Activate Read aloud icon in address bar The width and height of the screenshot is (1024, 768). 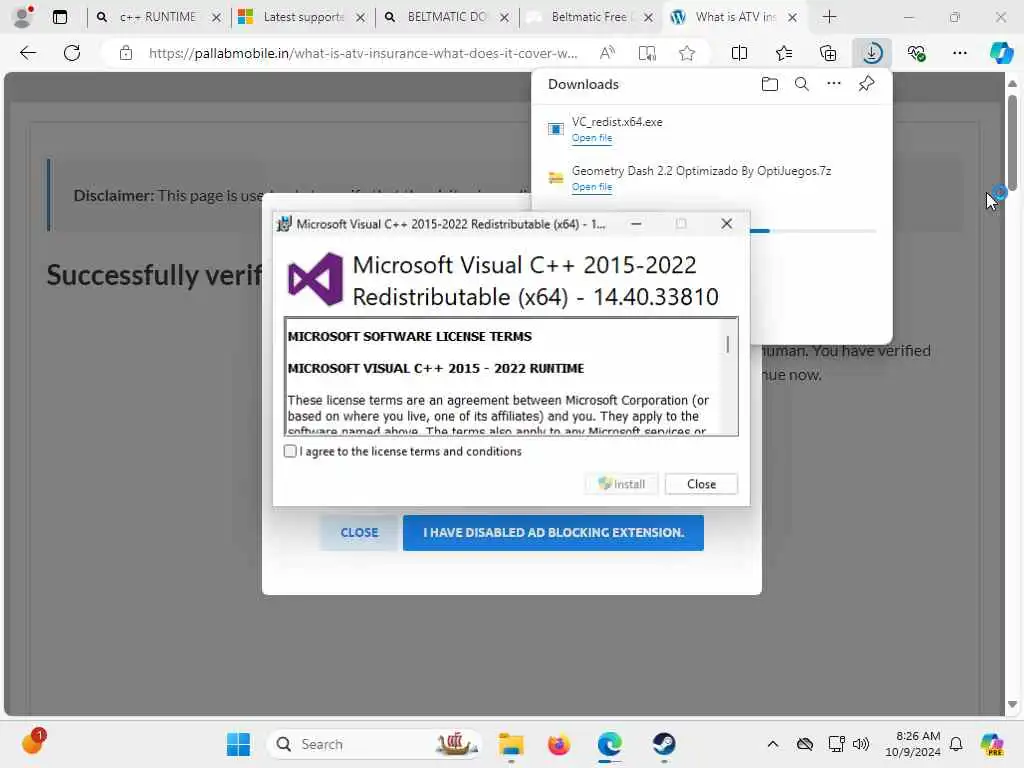tap(607, 53)
